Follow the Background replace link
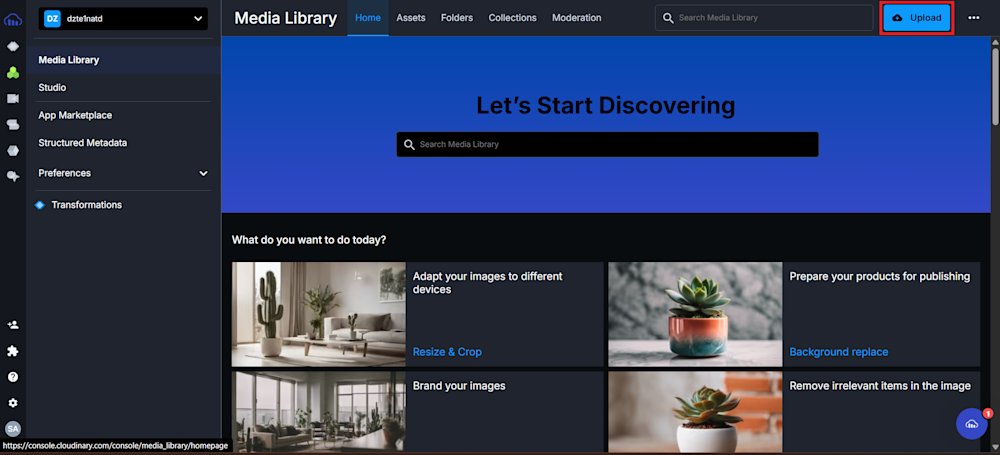 [x=839, y=352]
